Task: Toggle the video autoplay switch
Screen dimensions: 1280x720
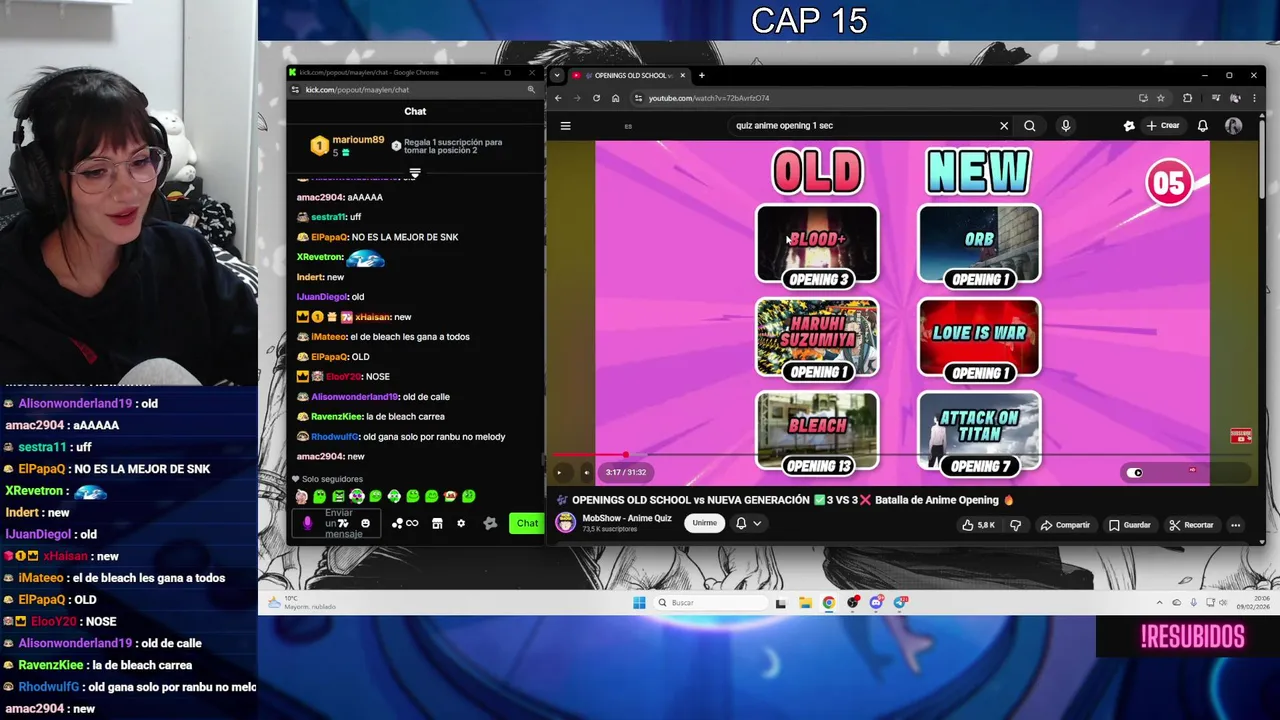Action: tap(1134, 472)
